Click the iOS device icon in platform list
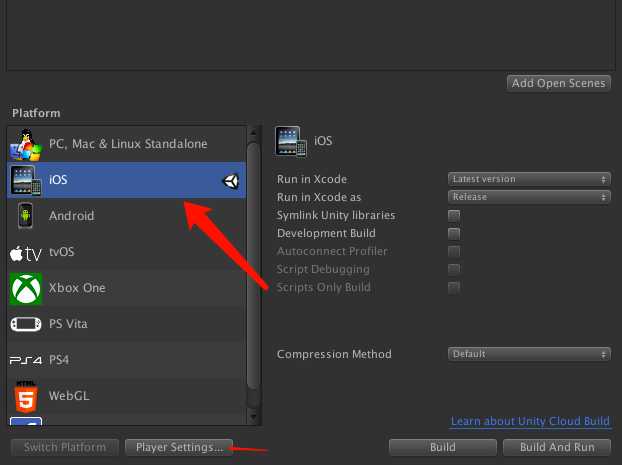 pos(26,180)
